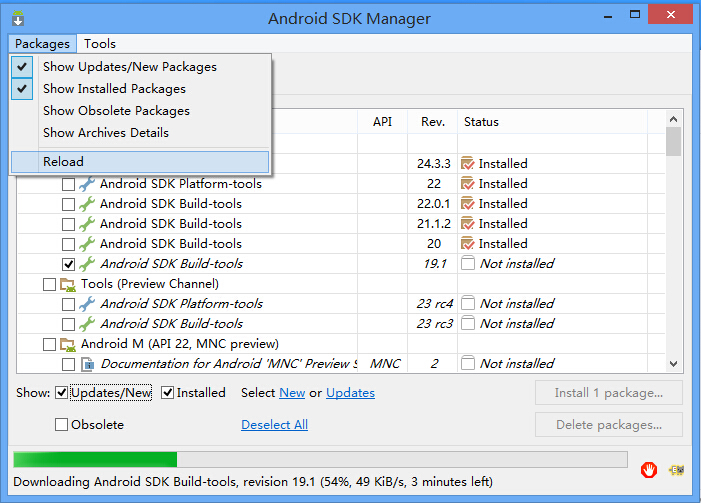Click the Android M folder icon

pos(68,344)
